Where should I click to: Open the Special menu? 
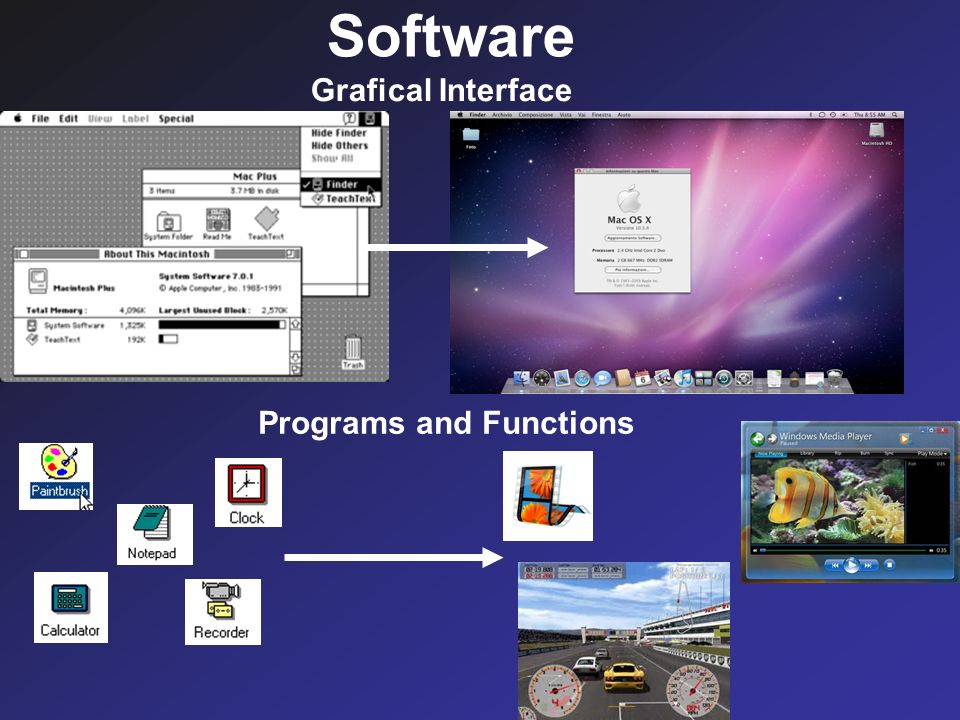pos(176,118)
